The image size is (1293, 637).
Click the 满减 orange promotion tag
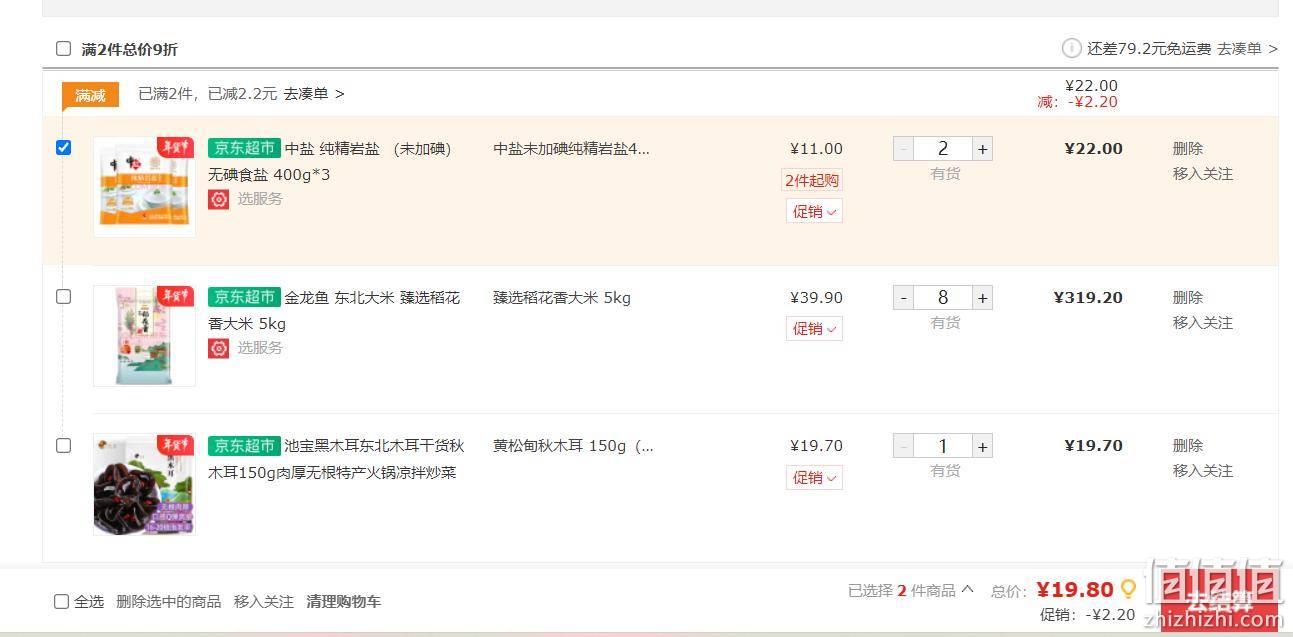click(91, 96)
